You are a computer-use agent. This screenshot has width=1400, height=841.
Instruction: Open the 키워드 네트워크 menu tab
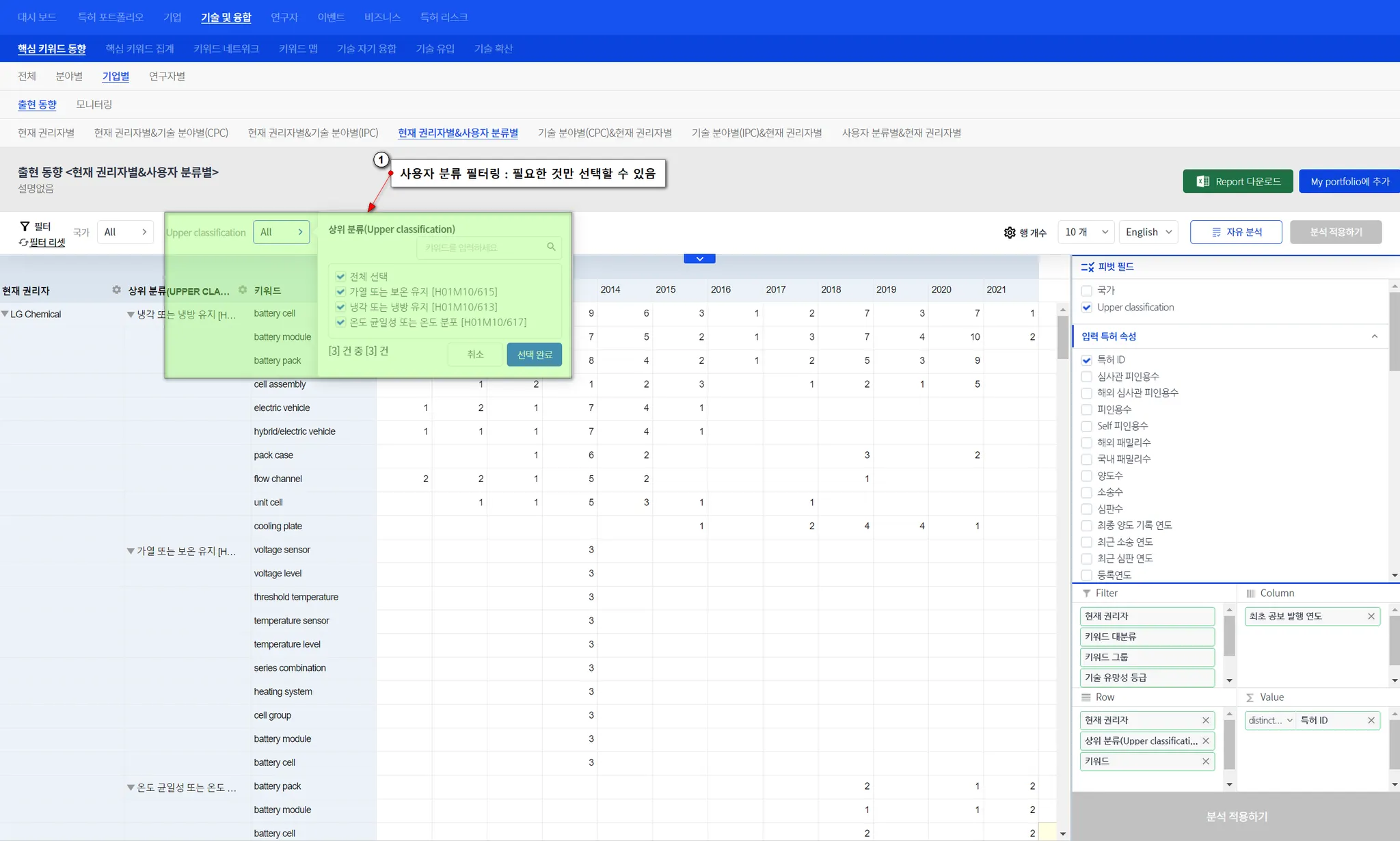(x=226, y=49)
